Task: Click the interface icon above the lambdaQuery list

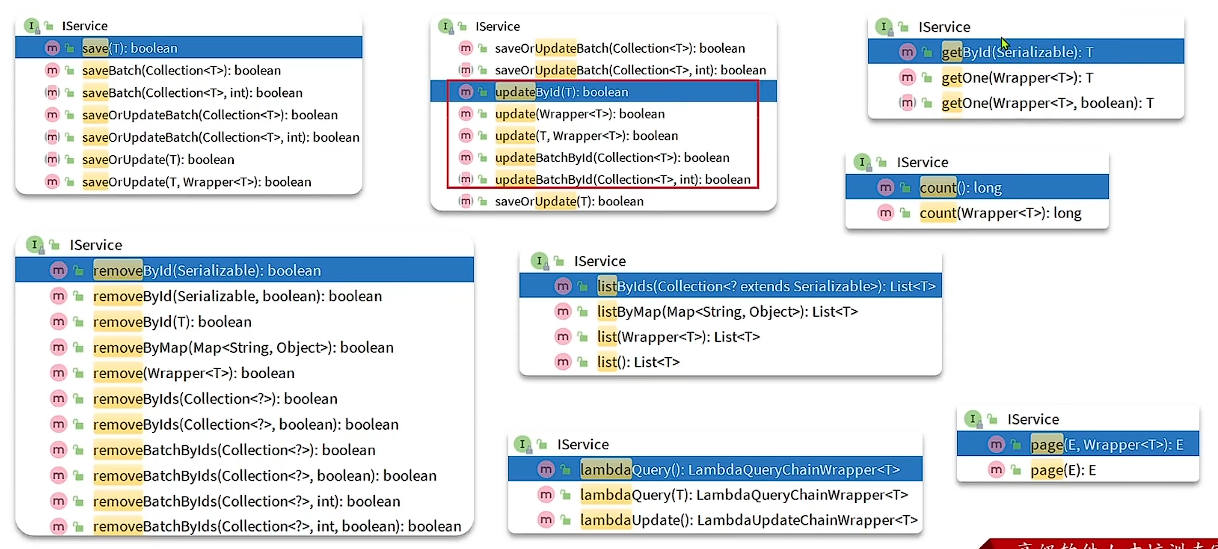Action: [x=522, y=444]
